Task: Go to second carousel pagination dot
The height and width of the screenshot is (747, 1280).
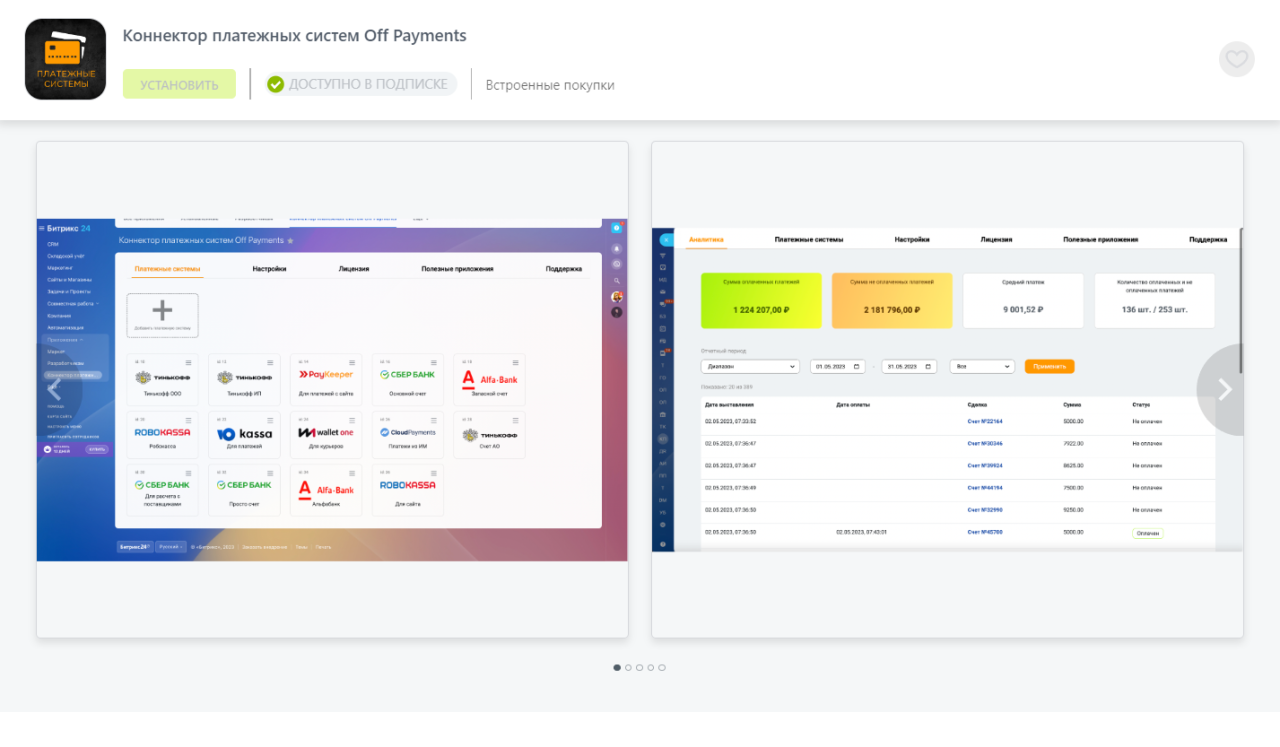Action: [628, 667]
